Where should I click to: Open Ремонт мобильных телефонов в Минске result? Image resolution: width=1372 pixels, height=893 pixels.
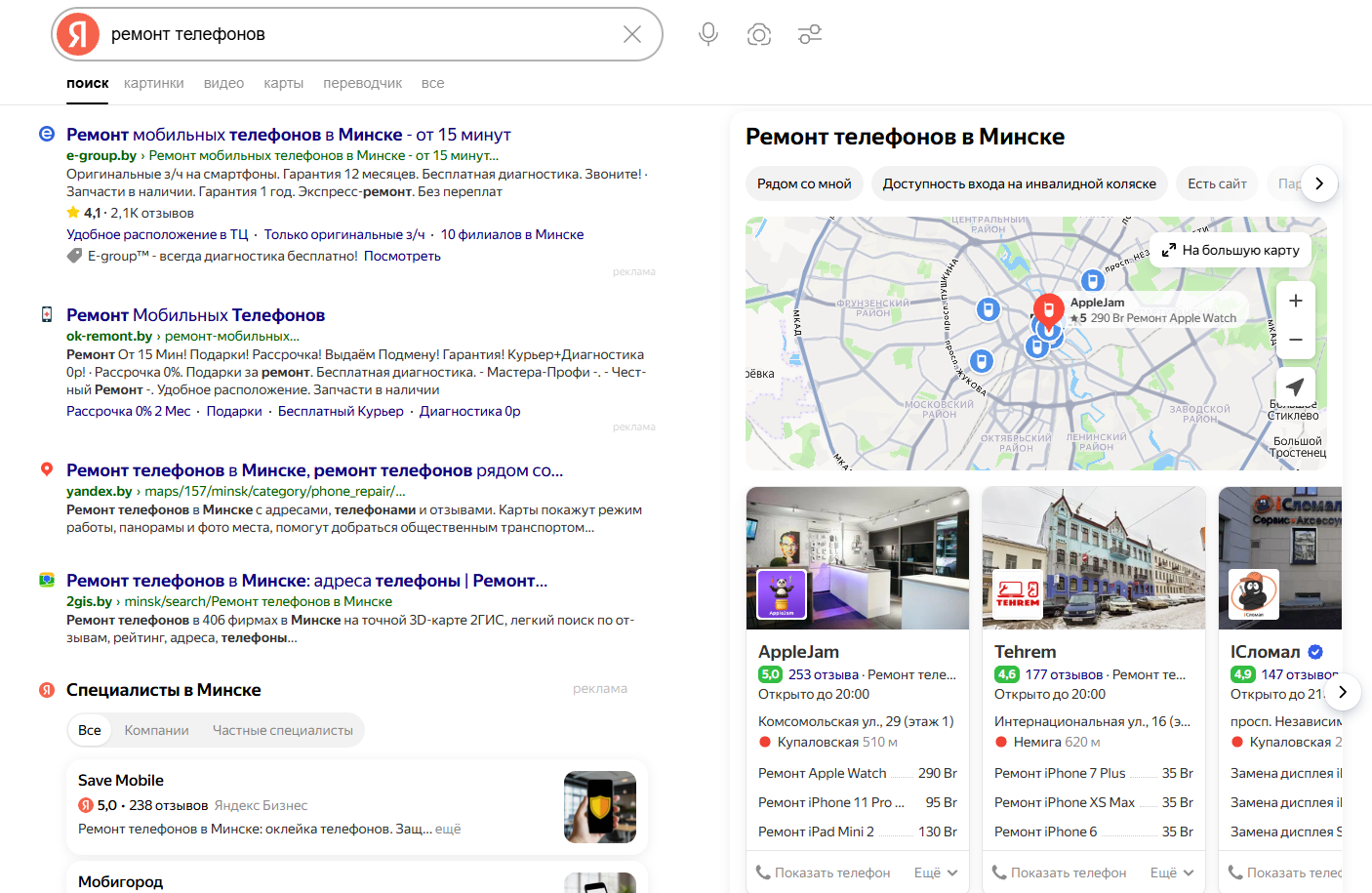289,135
